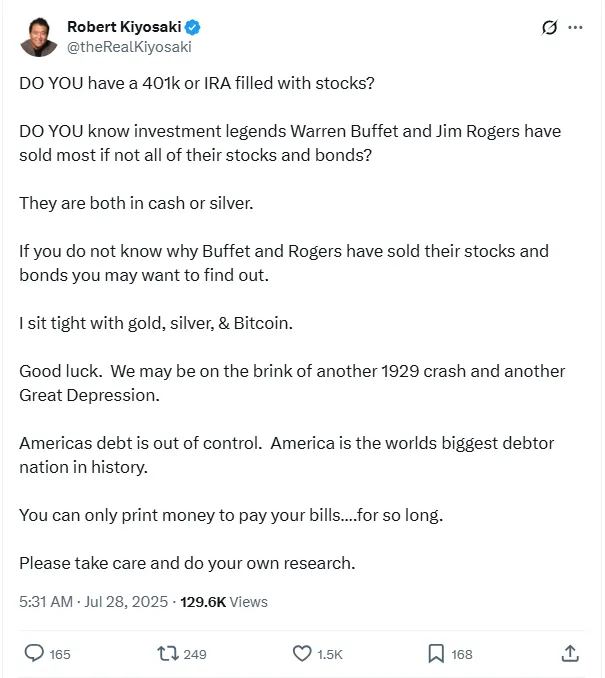Image resolution: width=605 pixels, height=678 pixels.
Task: Toggle the Bookmark ribbon icon
Action: [436, 653]
